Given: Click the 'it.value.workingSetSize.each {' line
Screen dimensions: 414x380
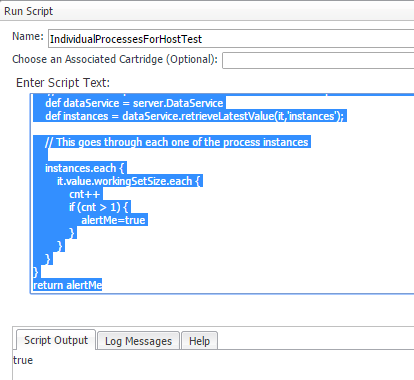Looking at the screenshot, I should (128, 181).
